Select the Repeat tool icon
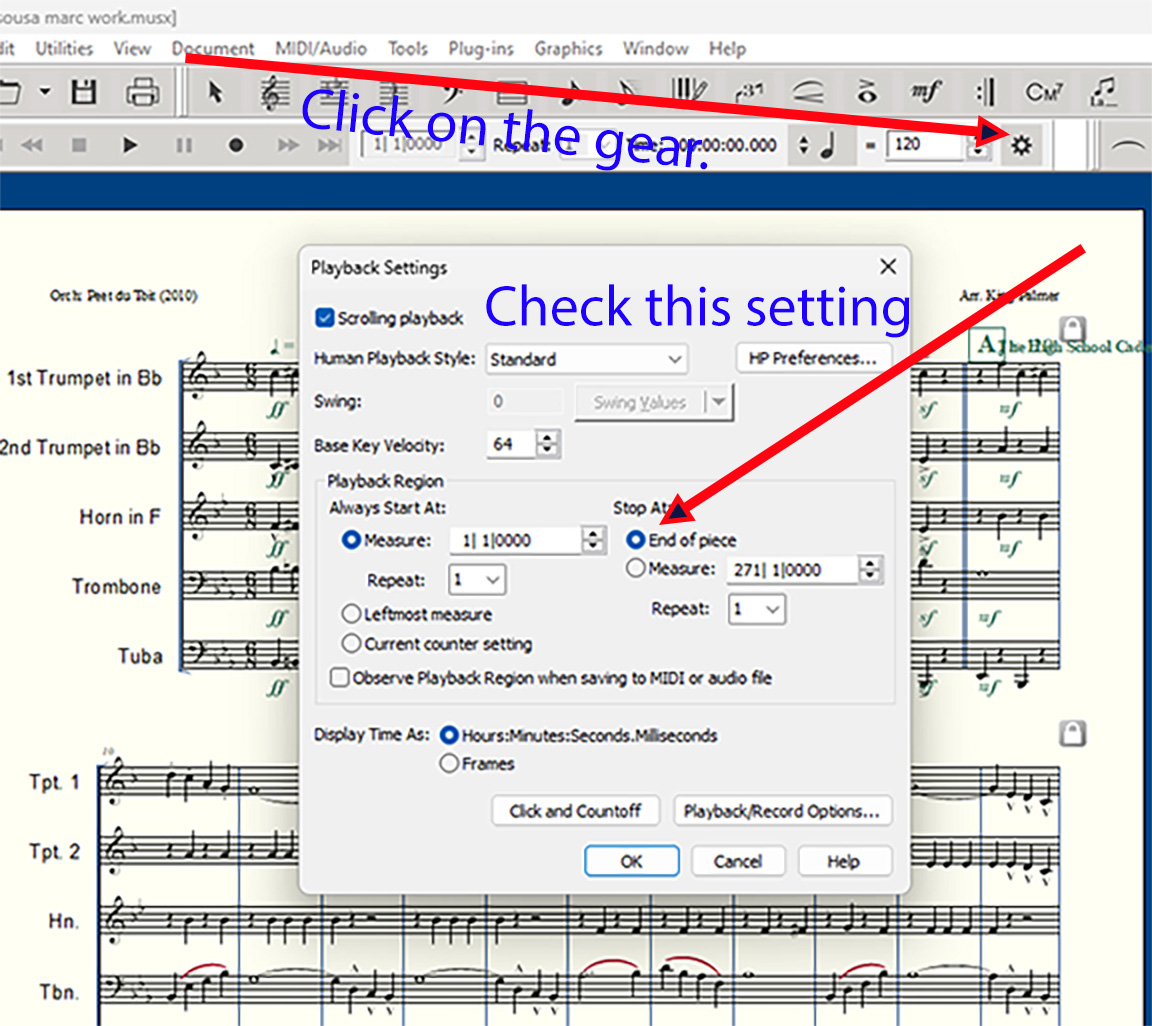 click(x=985, y=93)
